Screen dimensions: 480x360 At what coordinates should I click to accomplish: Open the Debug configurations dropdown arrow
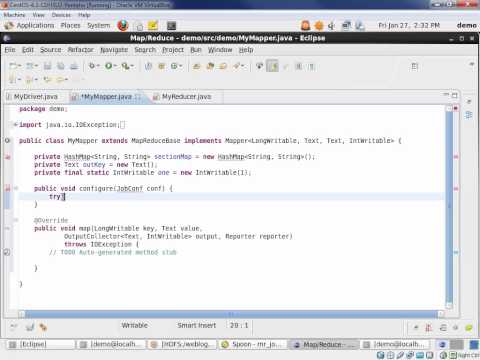pos(98,66)
